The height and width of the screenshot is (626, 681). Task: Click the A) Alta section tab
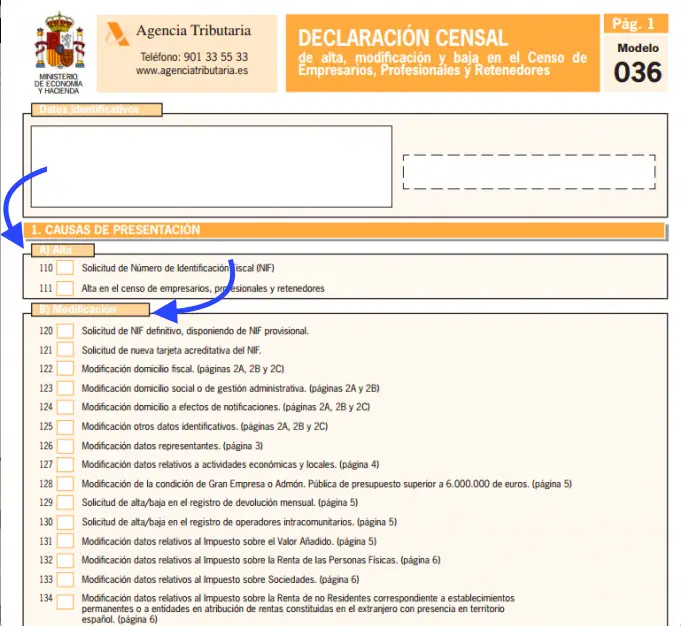click(63, 250)
